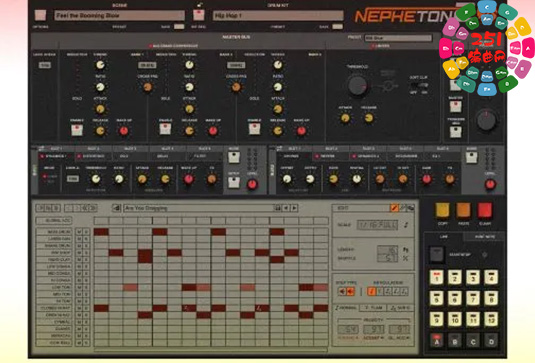Image resolution: width=535 pixels, height=363 pixels.
Task: Click the red Clear button
Action: (485, 210)
